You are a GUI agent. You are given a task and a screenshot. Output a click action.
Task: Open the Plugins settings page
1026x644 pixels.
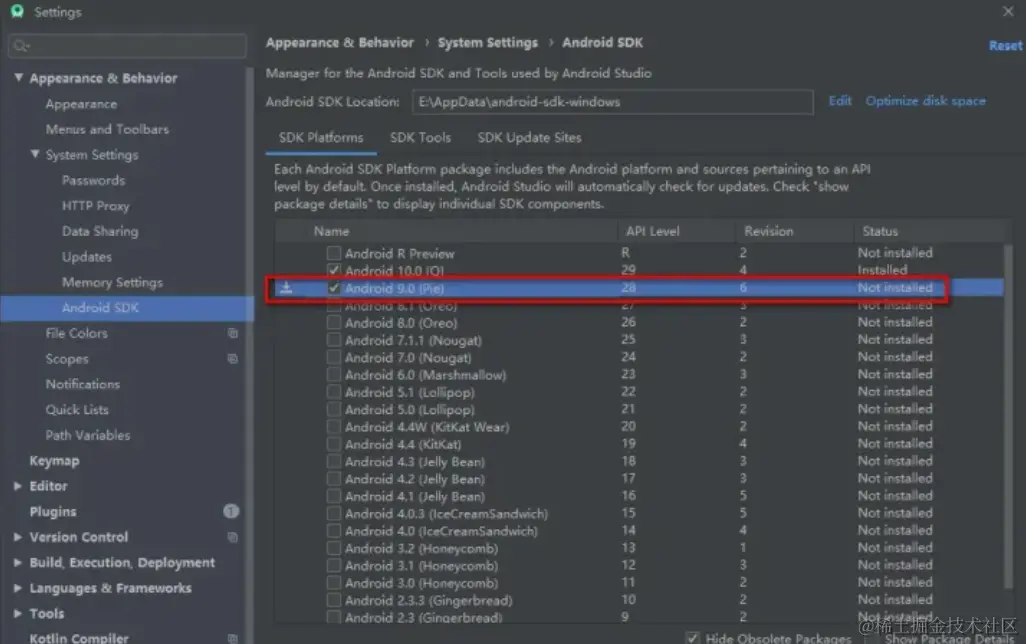click(52, 512)
